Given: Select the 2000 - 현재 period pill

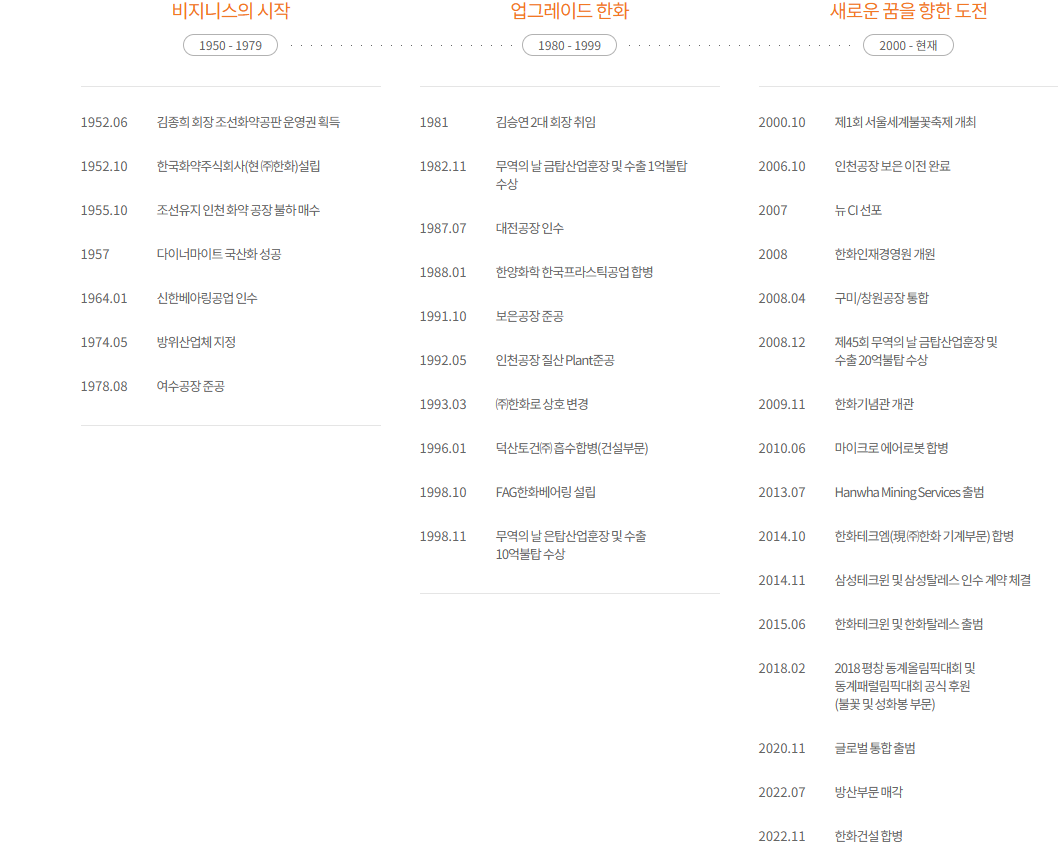Looking at the screenshot, I should click(908, 45).
